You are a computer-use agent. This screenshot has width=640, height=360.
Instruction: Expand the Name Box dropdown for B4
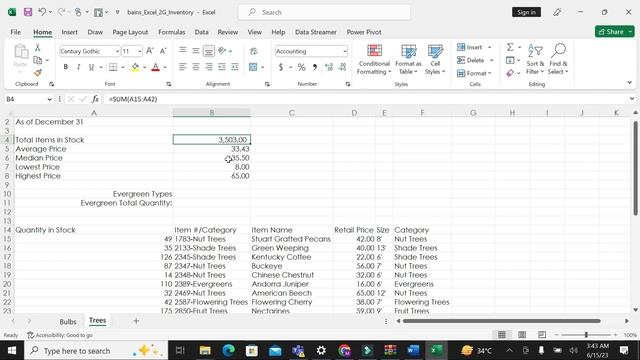(x=49, y=99)
